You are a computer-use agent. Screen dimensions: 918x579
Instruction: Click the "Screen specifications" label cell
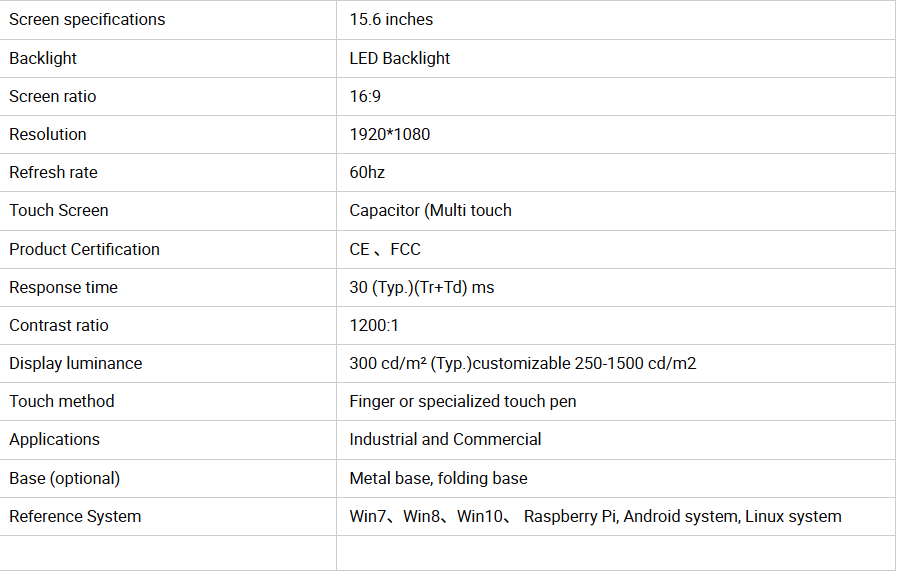87,20
